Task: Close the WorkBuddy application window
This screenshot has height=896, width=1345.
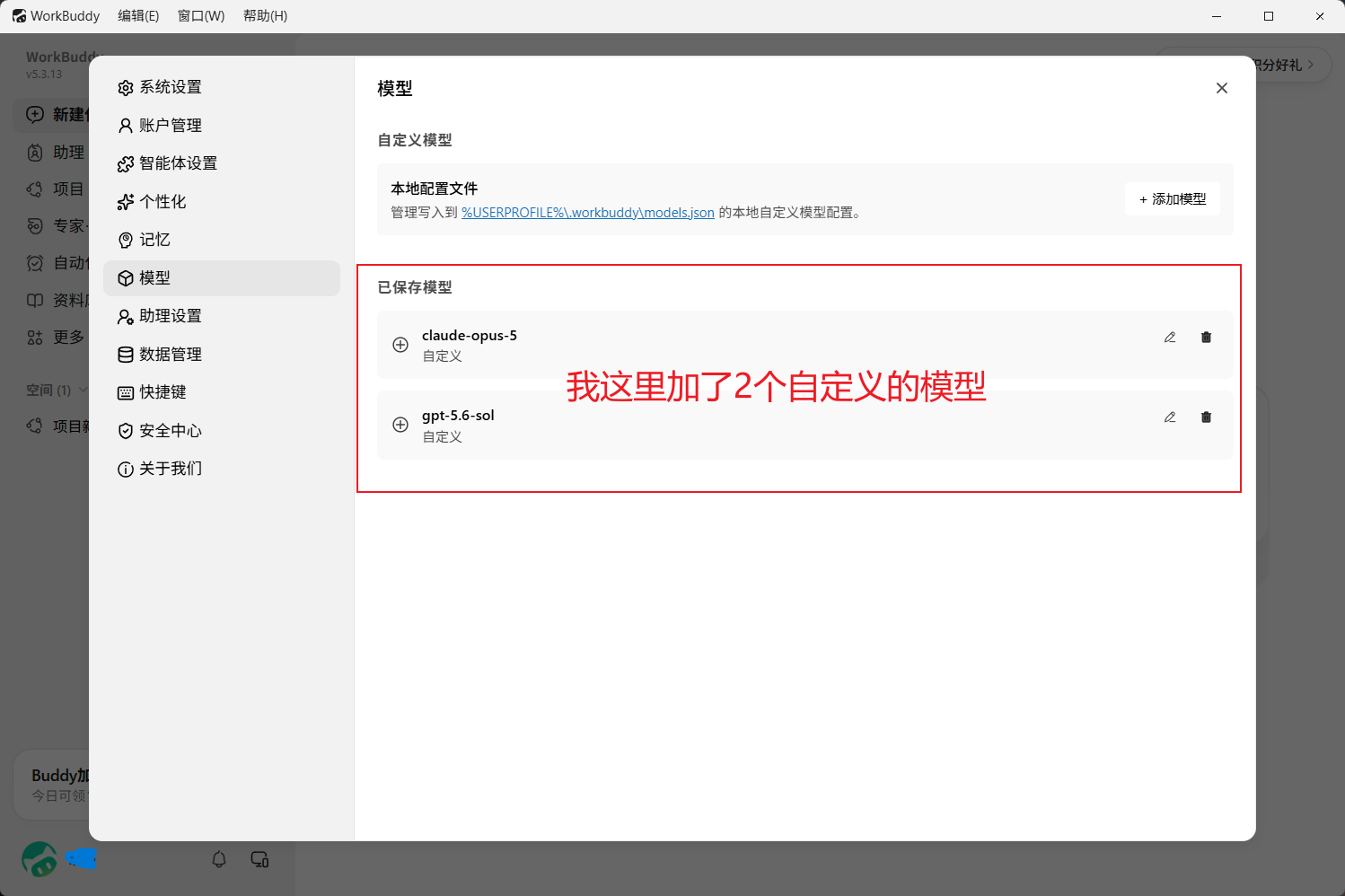Action: tap(1320, 16)
